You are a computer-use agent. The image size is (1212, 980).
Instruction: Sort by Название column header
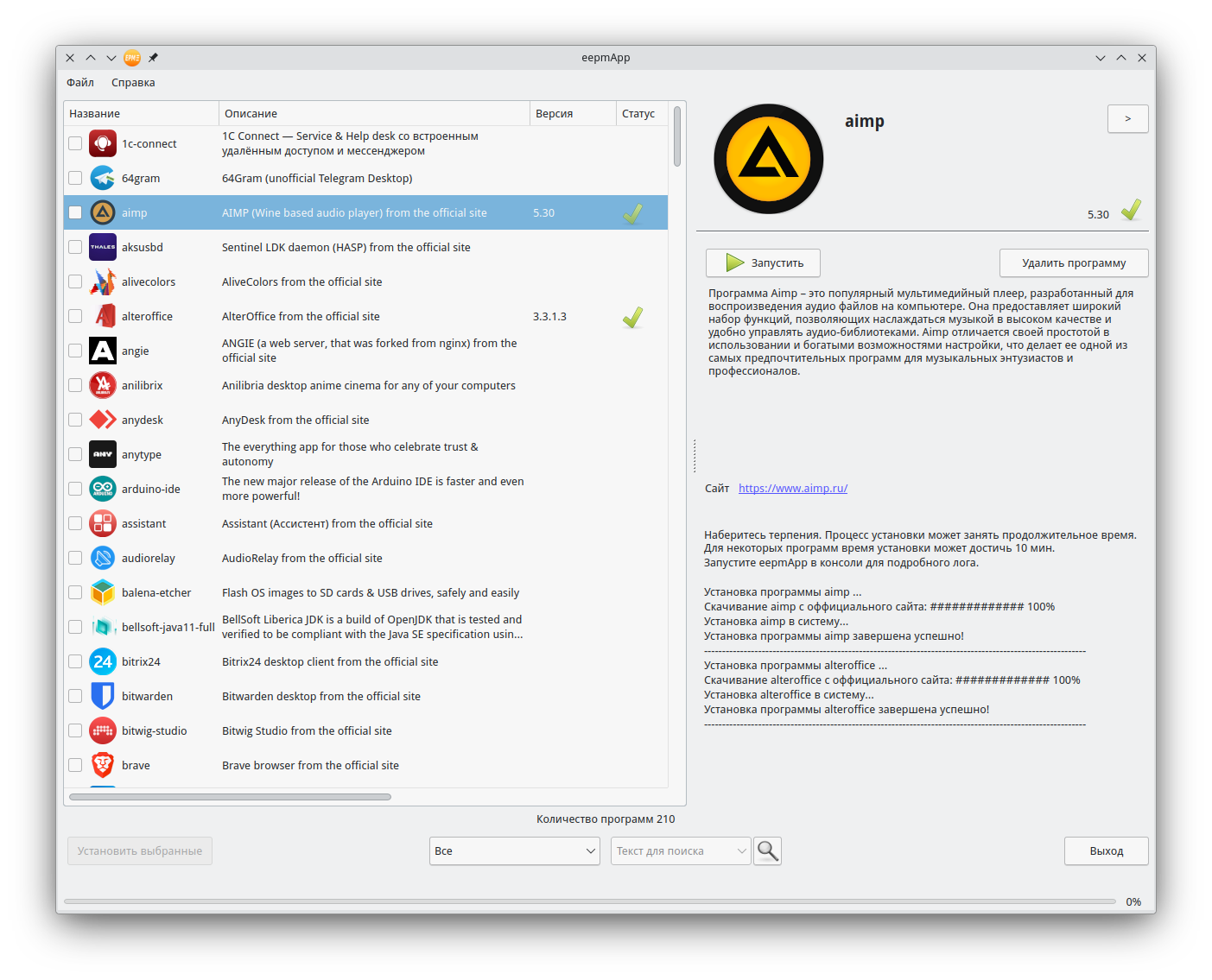141,113
